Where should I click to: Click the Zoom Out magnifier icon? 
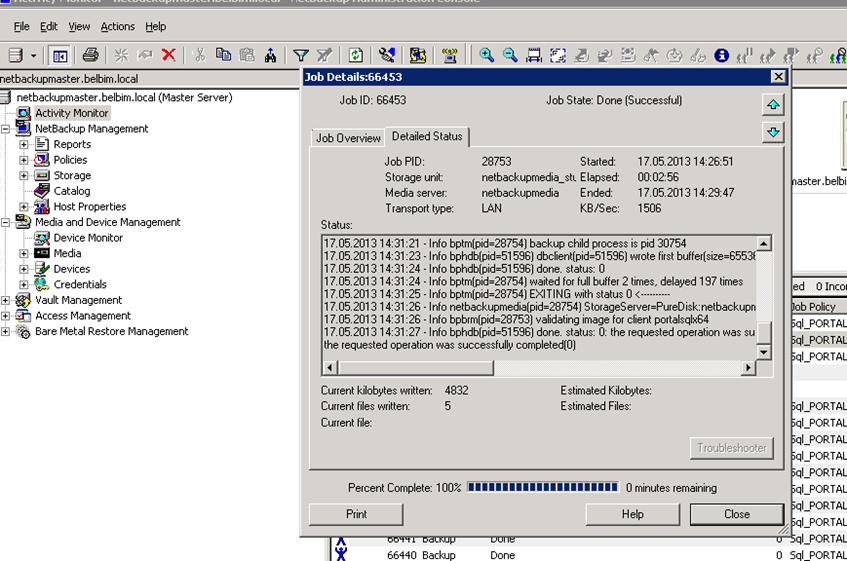(510, 55)
